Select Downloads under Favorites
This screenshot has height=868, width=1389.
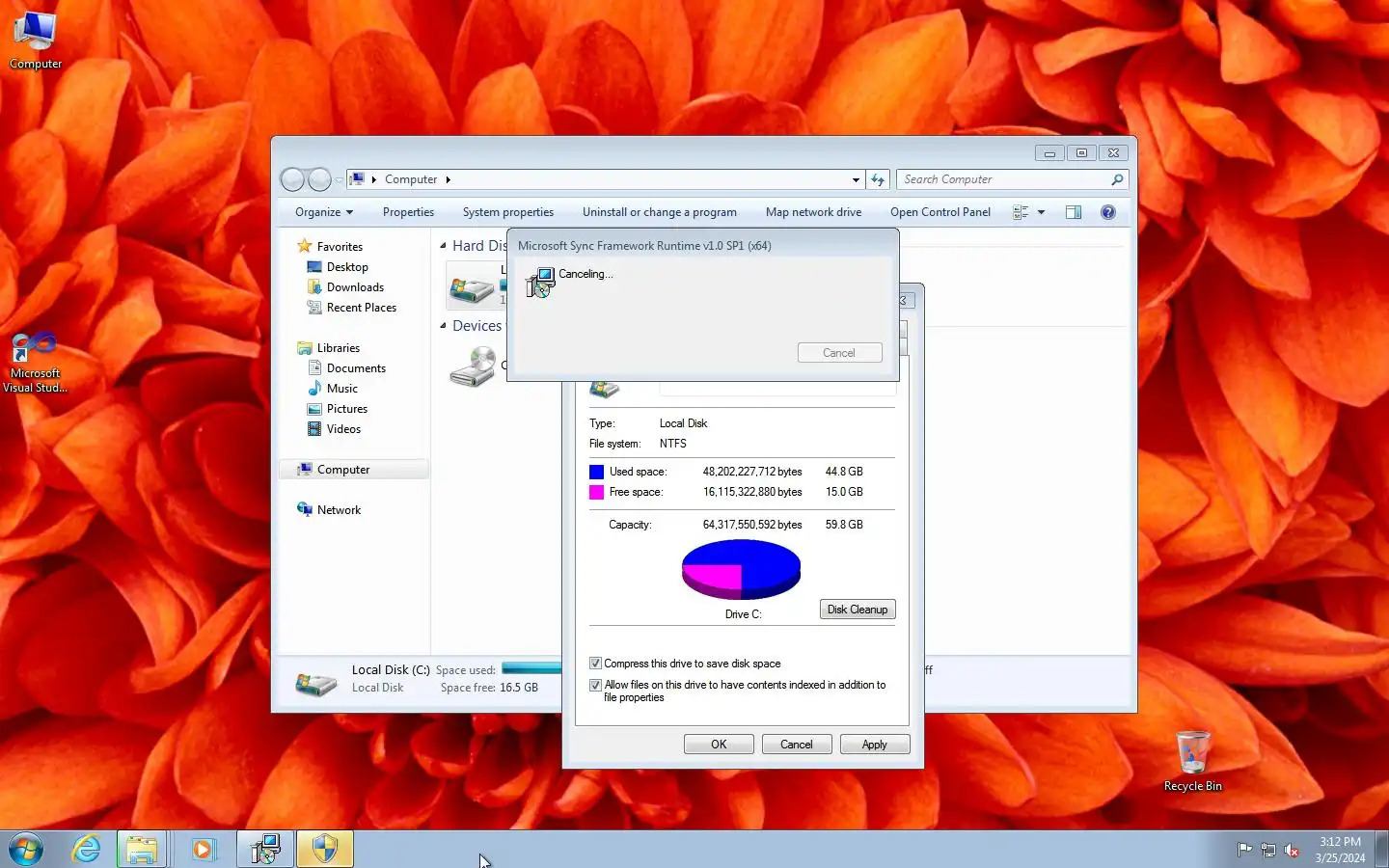[355, 287]
